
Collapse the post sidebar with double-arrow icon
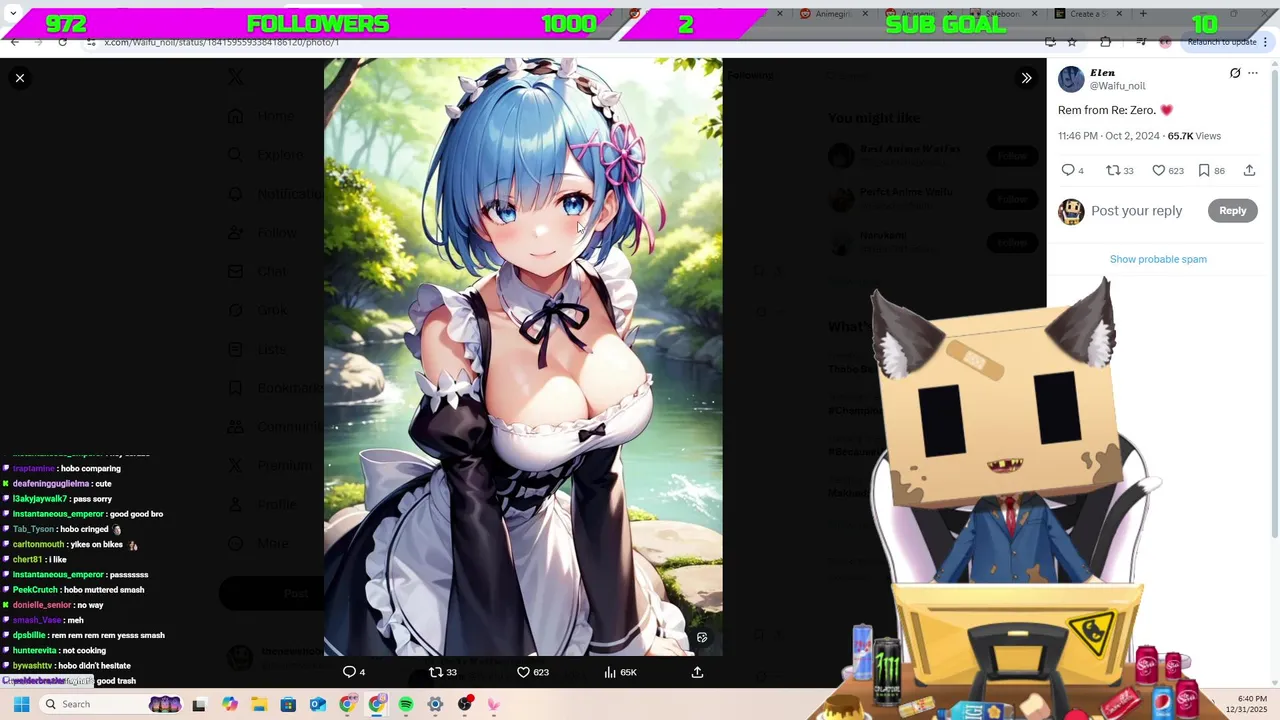1026,78
